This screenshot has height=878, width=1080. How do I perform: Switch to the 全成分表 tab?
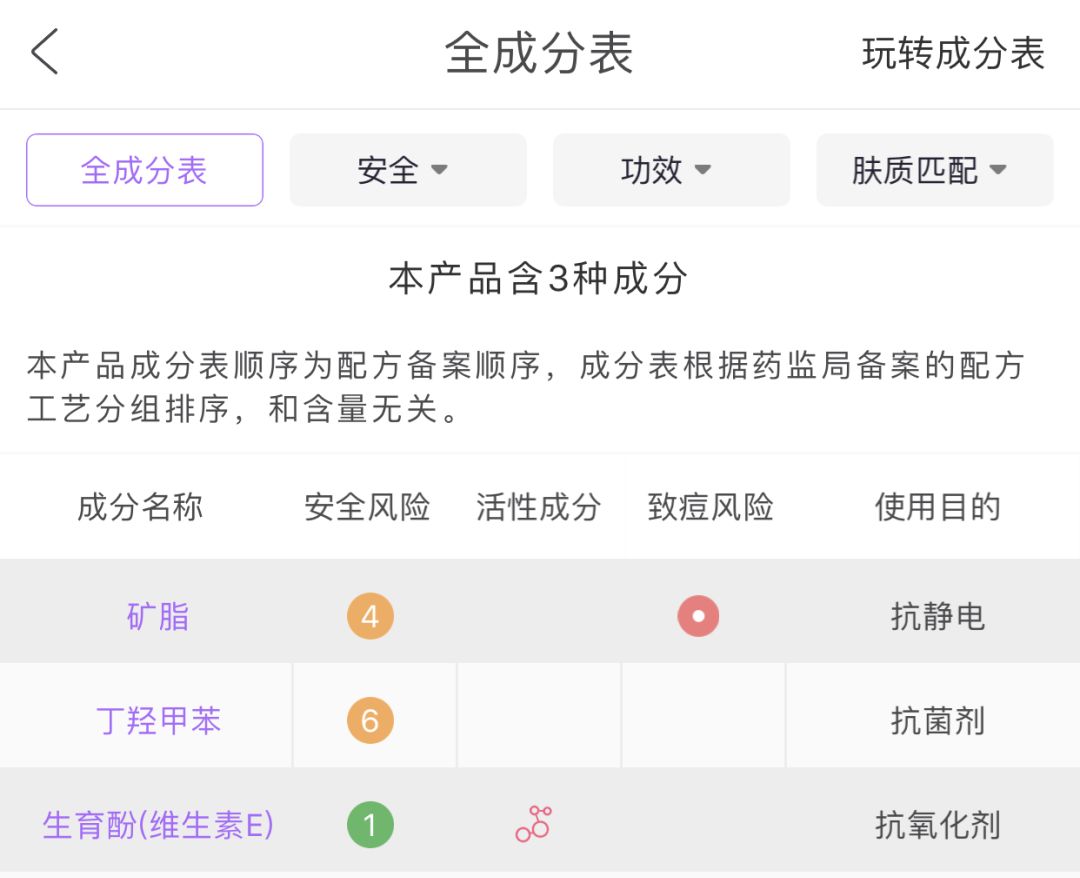144,170
